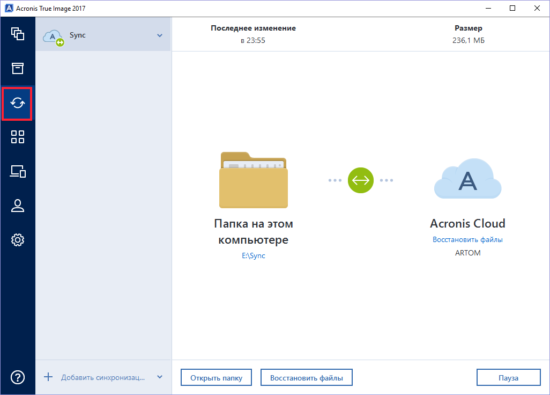Open the Archive section in sidebar
The image size is (550, 395).
point(18,68)
